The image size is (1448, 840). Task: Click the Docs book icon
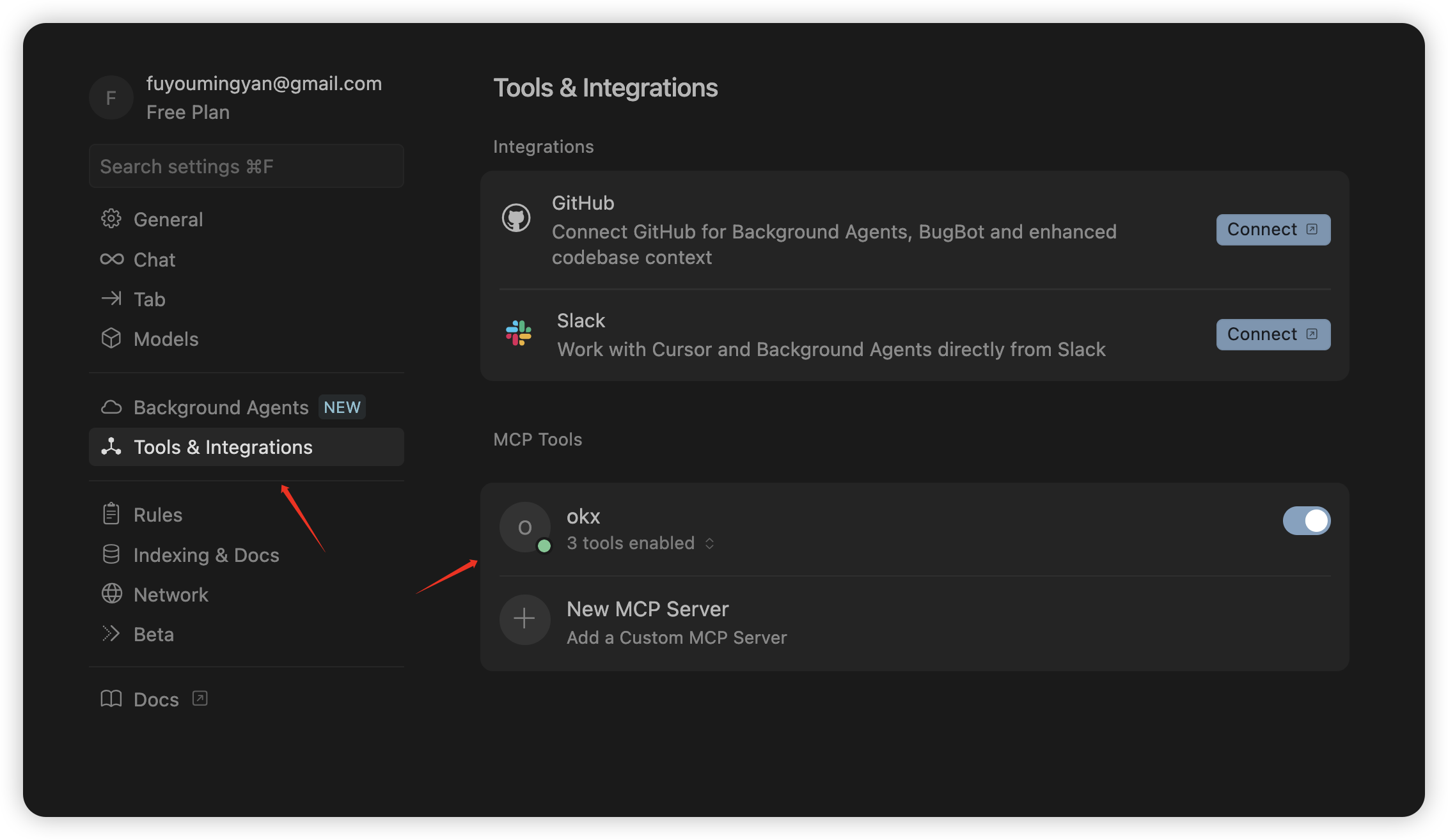click(x=111, y=699)
